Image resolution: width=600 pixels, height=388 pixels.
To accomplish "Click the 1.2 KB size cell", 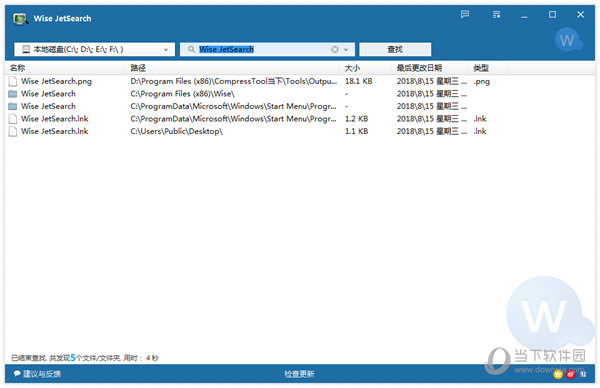I will tap(357, 119).
